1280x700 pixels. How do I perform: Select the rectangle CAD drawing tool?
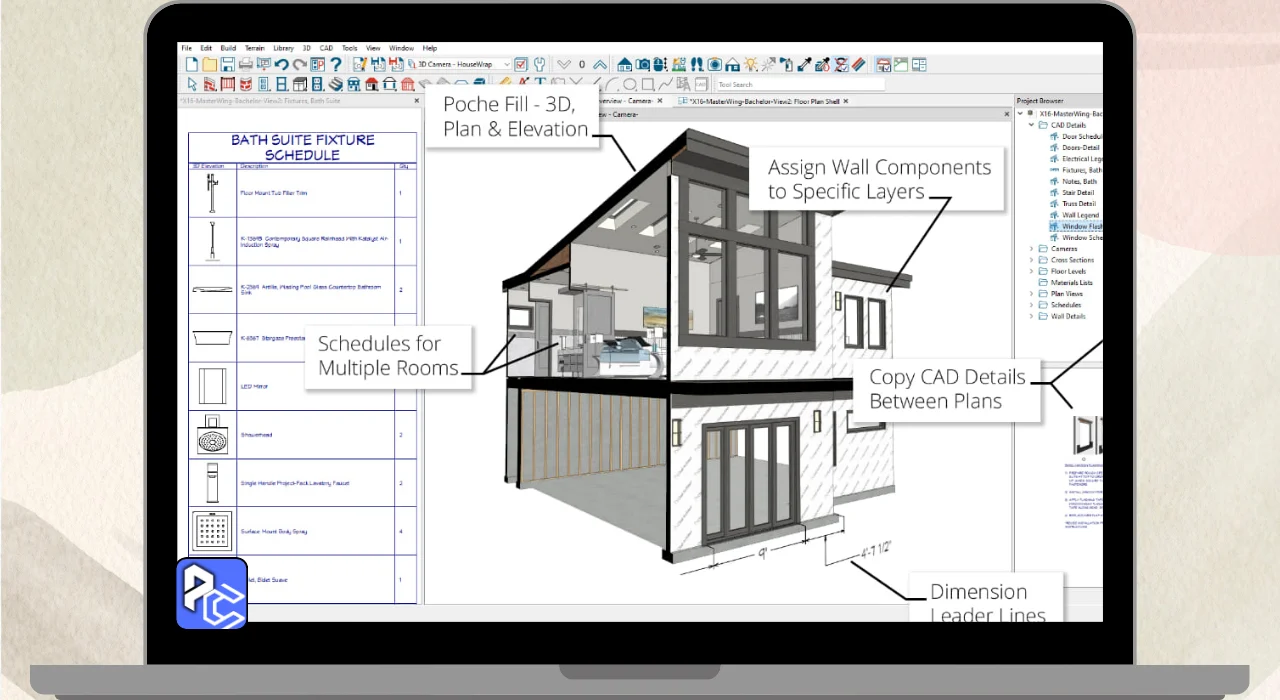point(647,84)
